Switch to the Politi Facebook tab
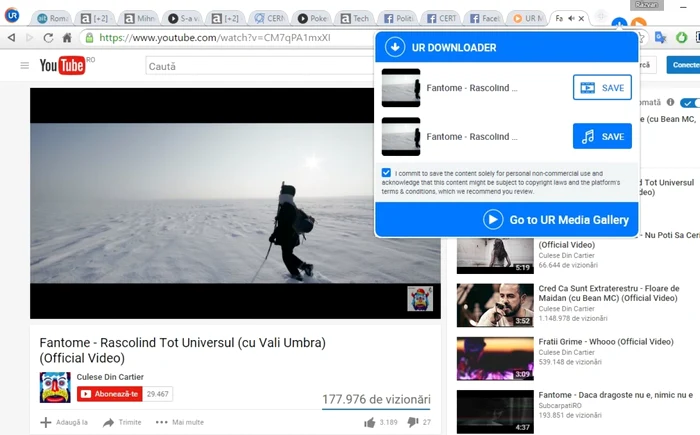 [x=400, y=18]
